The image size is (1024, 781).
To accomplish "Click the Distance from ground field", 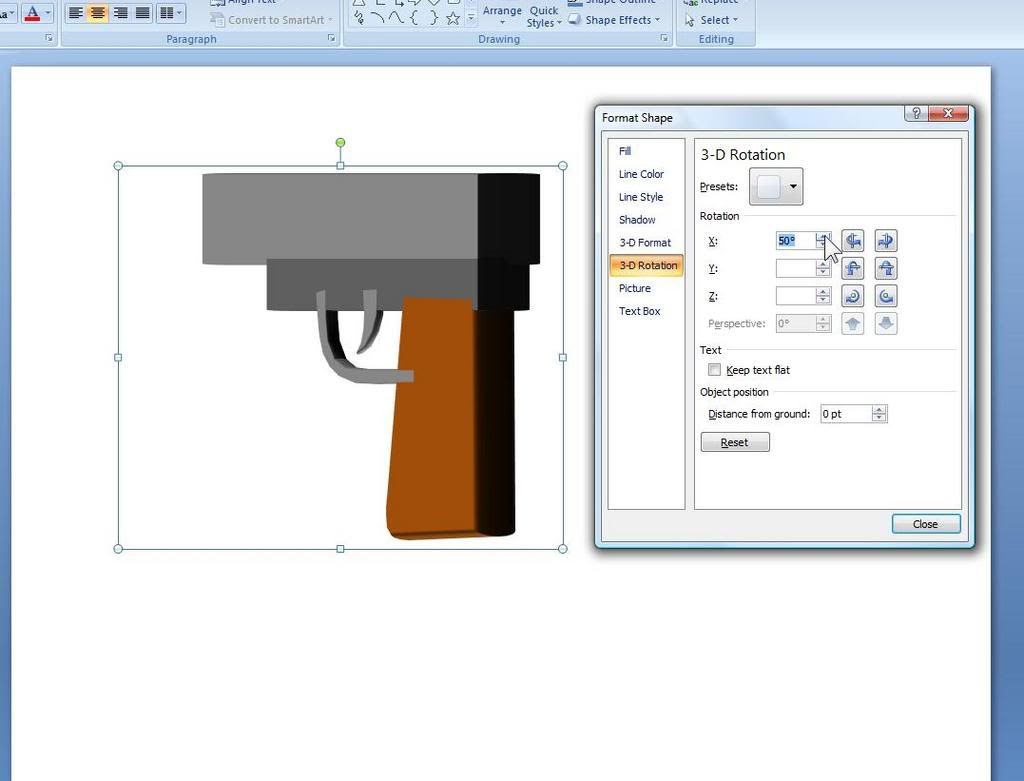I will coord(846,413).
